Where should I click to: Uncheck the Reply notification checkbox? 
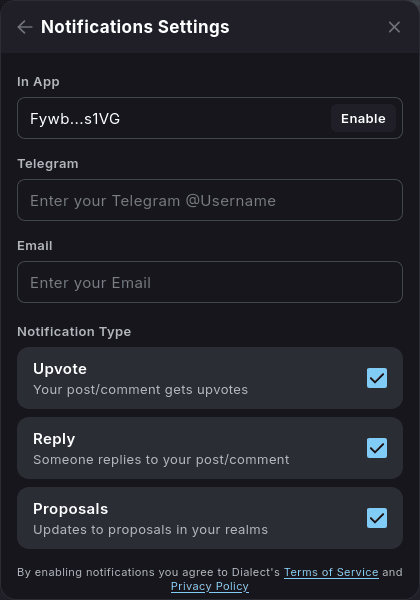coord(377,448)
